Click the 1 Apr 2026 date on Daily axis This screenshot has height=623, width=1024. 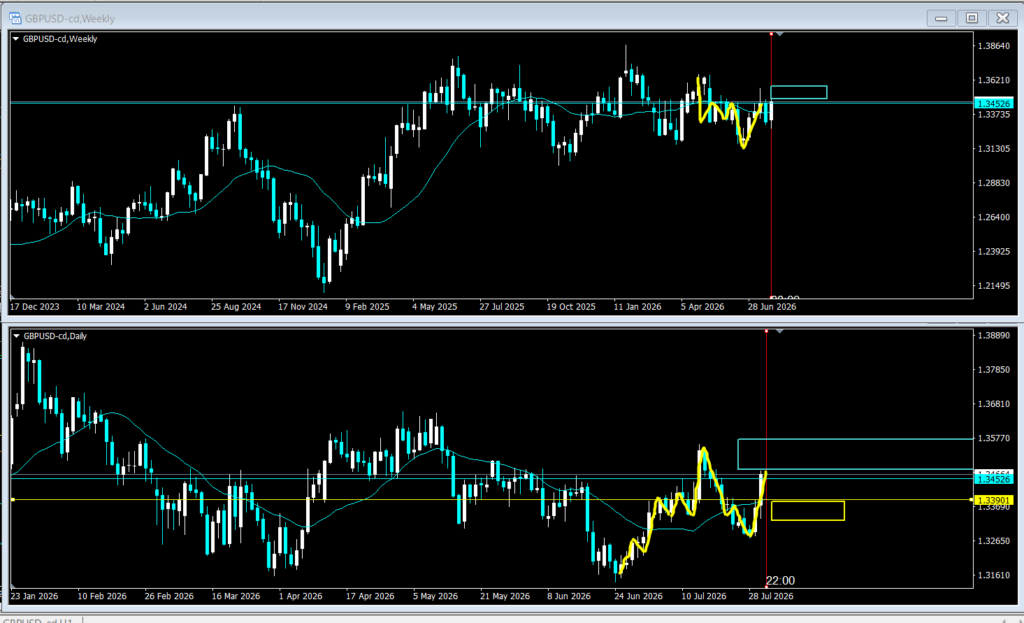[300, 596]
